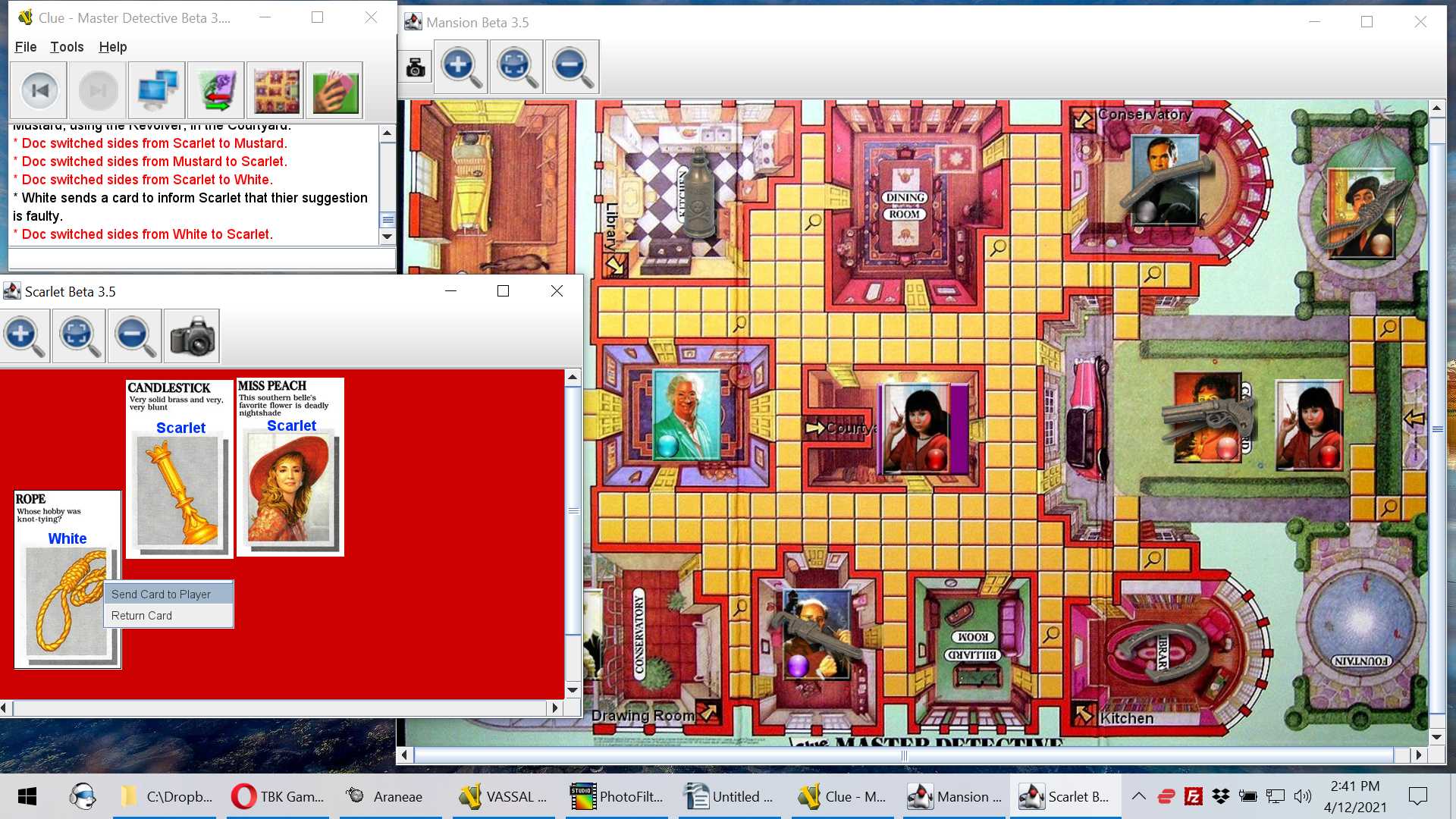Open the Tools menu
The width and height of the screenshot is (1456, 819).
tap(67, 47)
